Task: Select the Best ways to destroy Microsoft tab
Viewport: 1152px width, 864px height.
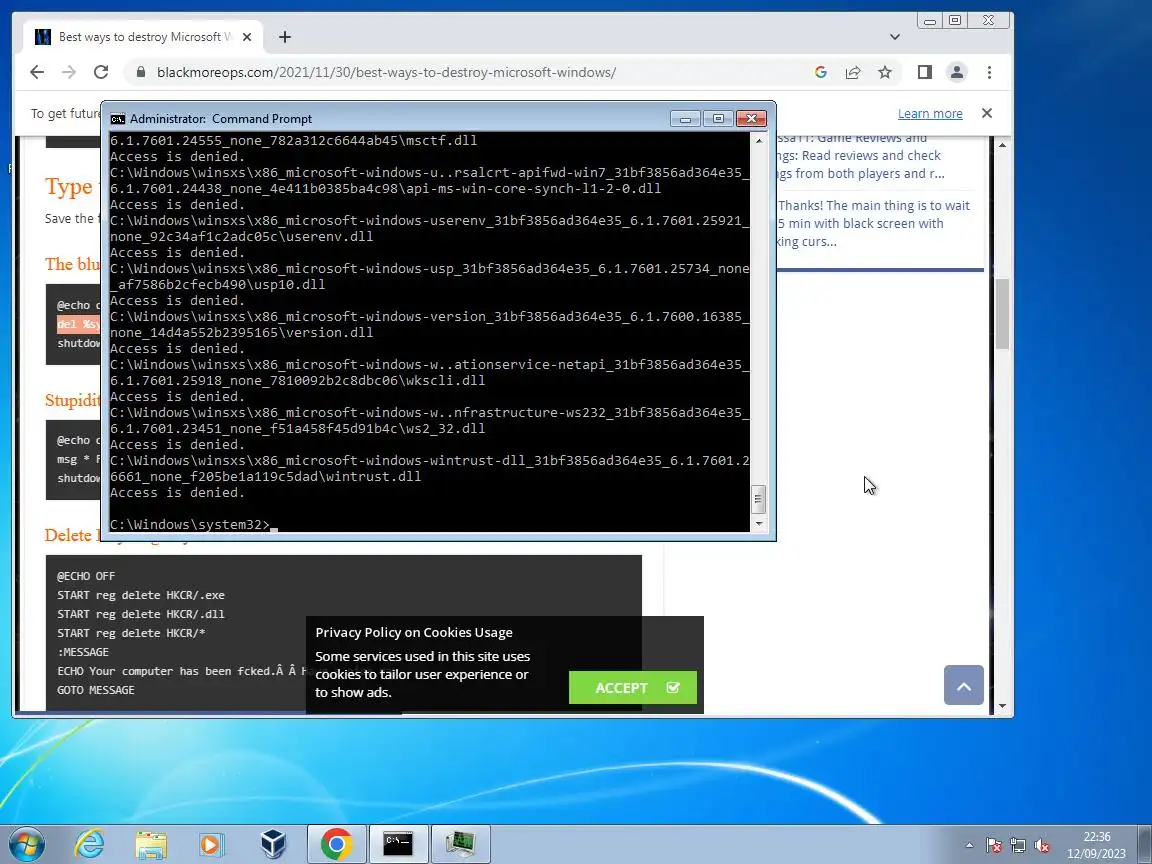Action: point(144,37)
